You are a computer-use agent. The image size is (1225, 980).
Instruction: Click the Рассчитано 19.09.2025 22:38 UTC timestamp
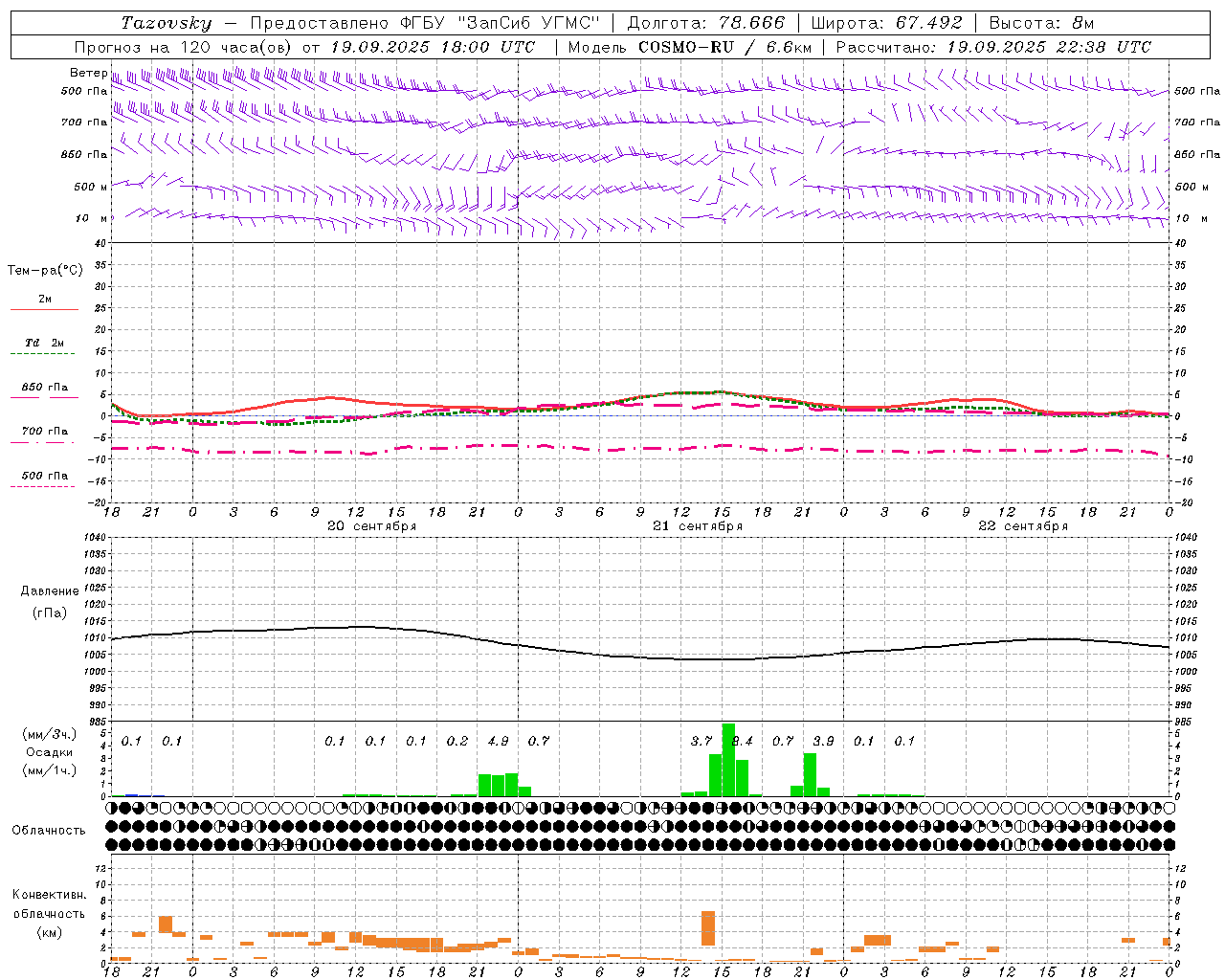coord(993,47)
